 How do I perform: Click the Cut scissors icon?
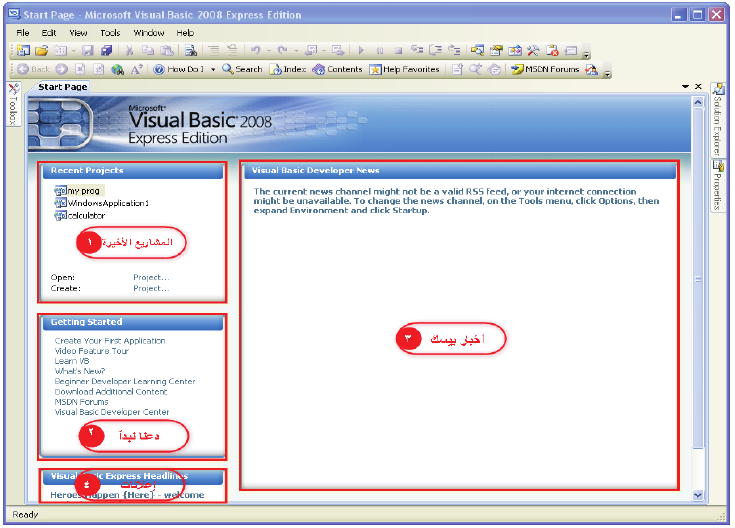point(130,50)
